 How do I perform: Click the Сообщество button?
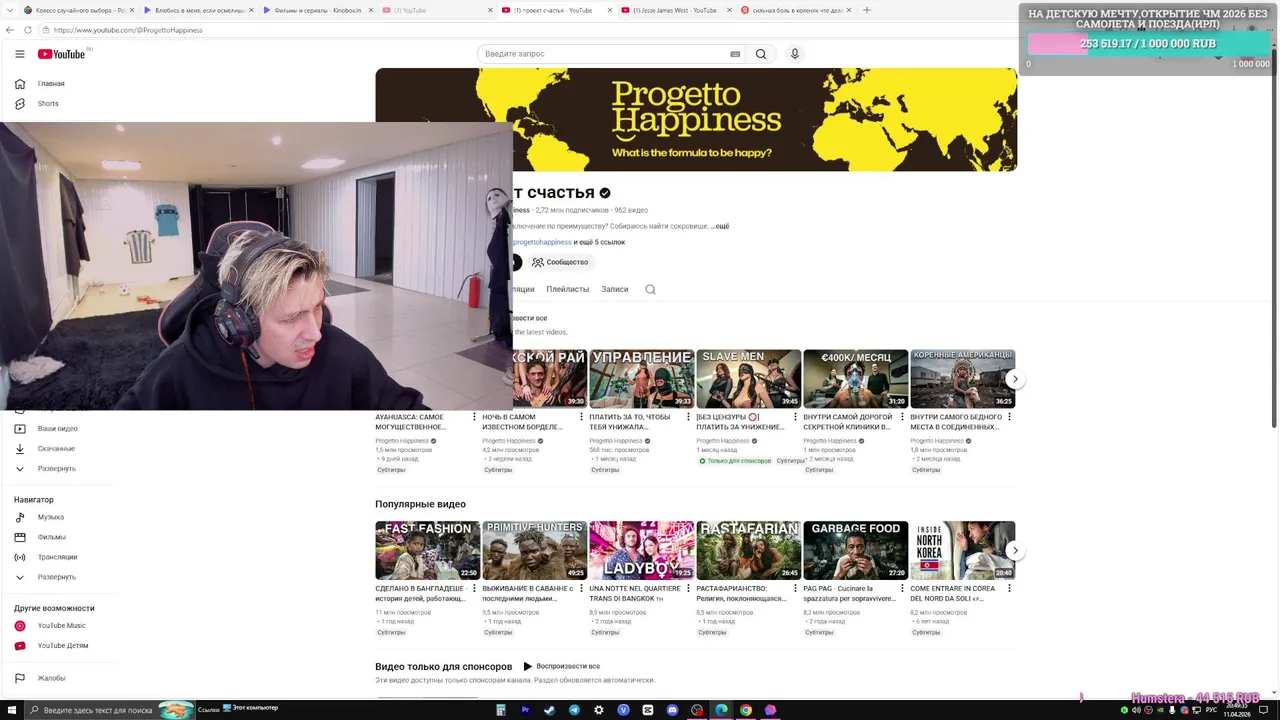[x=560, y=262]
